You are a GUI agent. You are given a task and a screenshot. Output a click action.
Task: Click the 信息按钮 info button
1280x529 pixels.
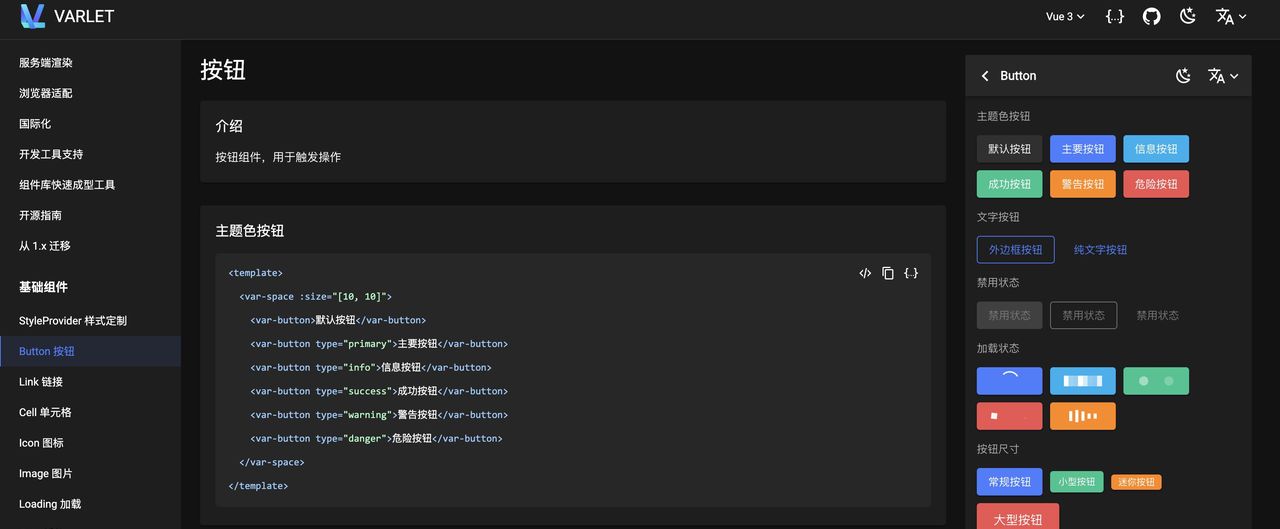point(1156,149)
